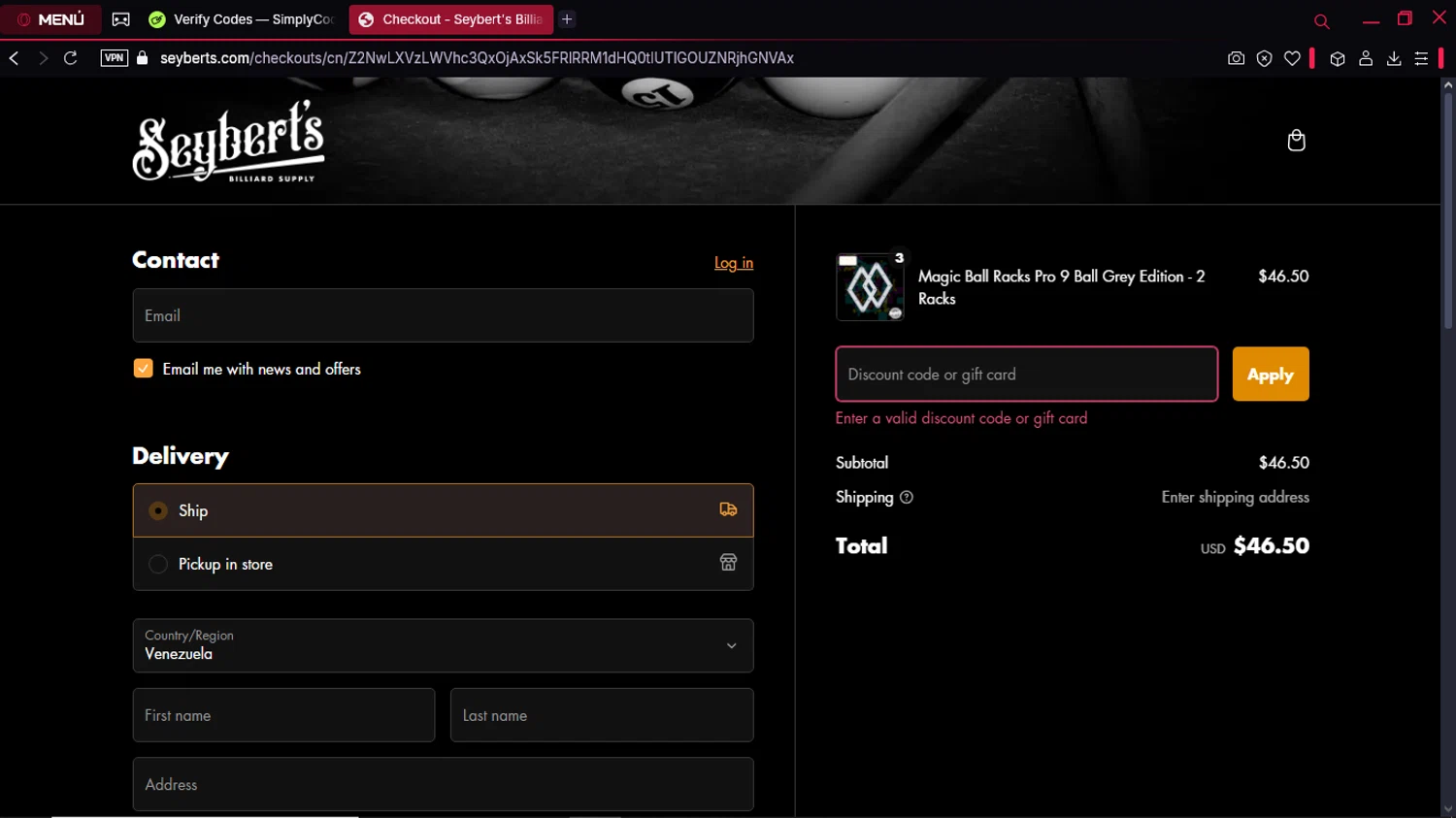Click the Shipping help question icon
The width and height of the screenshot is (1456, 818).
pyautogui.click(x=907, y=497)
